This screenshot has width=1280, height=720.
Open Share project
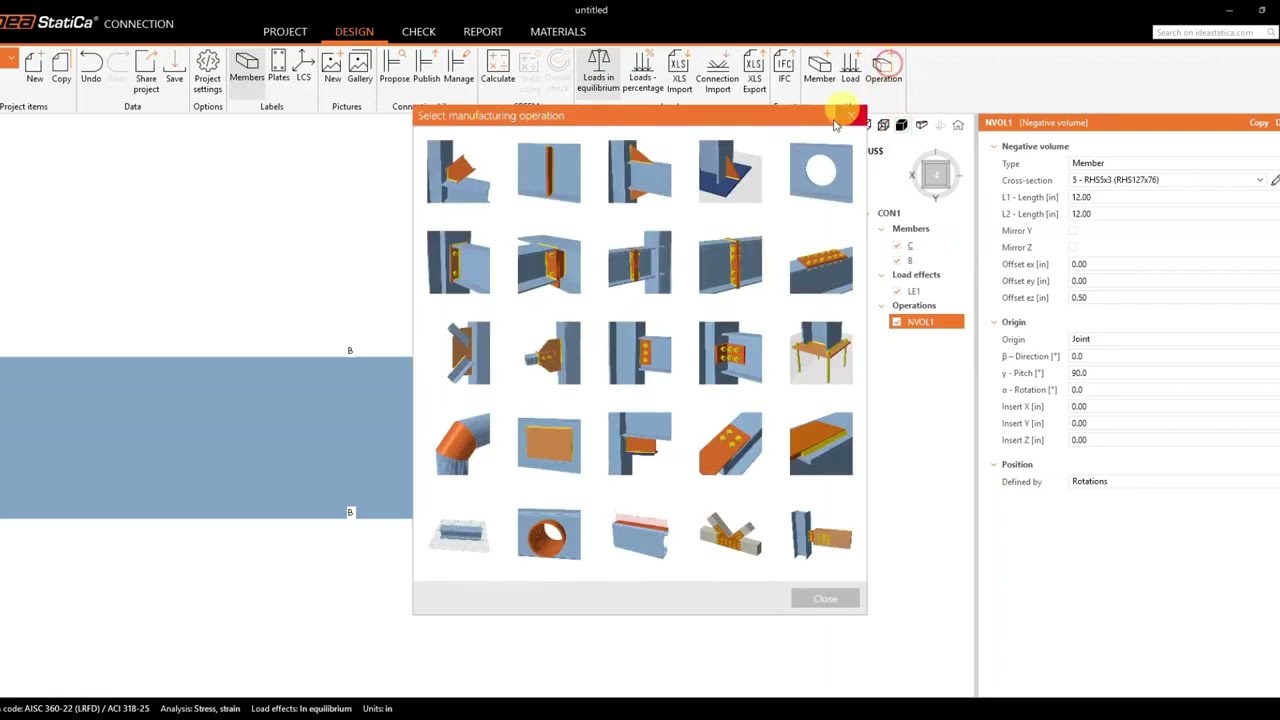[x=146, y=72]
